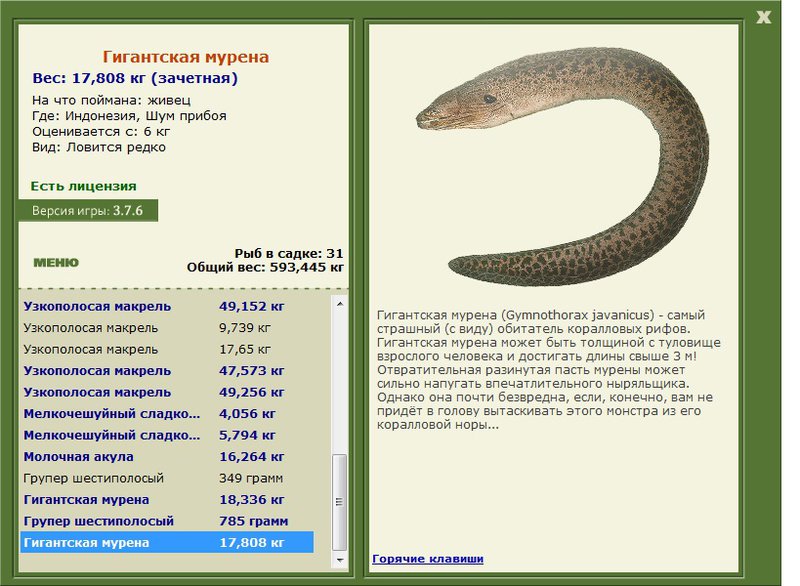The image size is (800, 586).
Task: Select Гигантская мурена 18,336 кг entry
Action: tap(167, 499)
